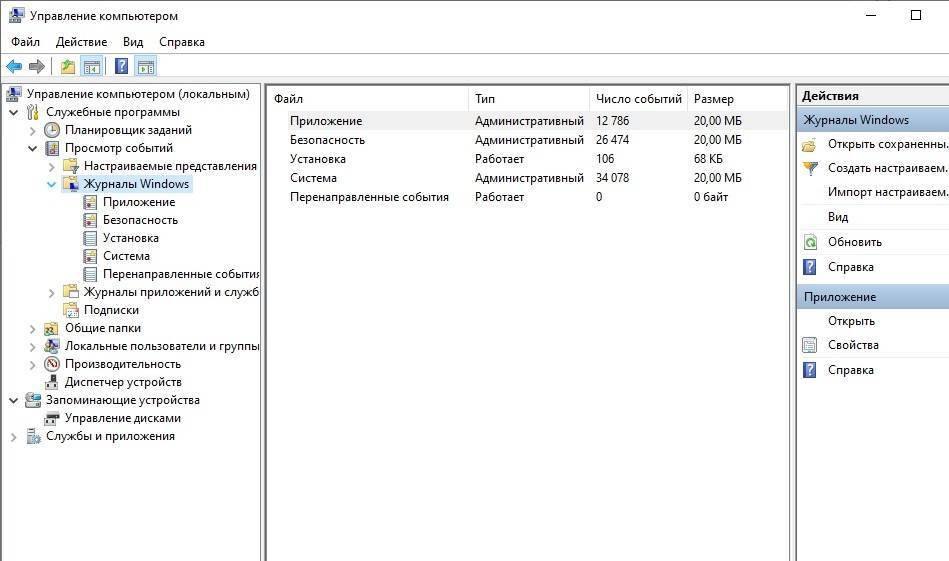Viewport: 949px width, 561px height.
Task: Click the Производительность icon in tree
Action: [53, 364]
